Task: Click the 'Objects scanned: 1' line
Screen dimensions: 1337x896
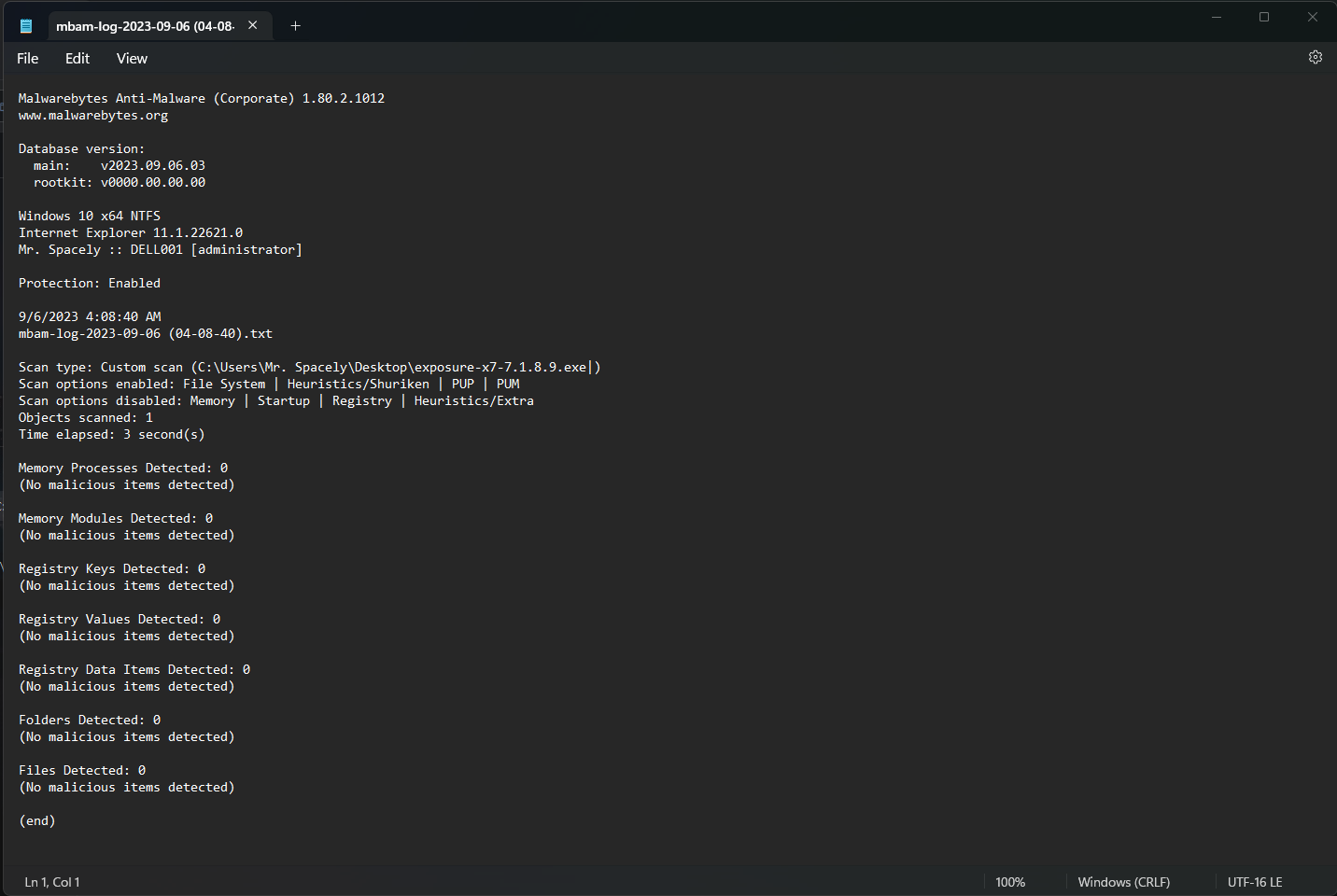Action: tap(86, 417)
